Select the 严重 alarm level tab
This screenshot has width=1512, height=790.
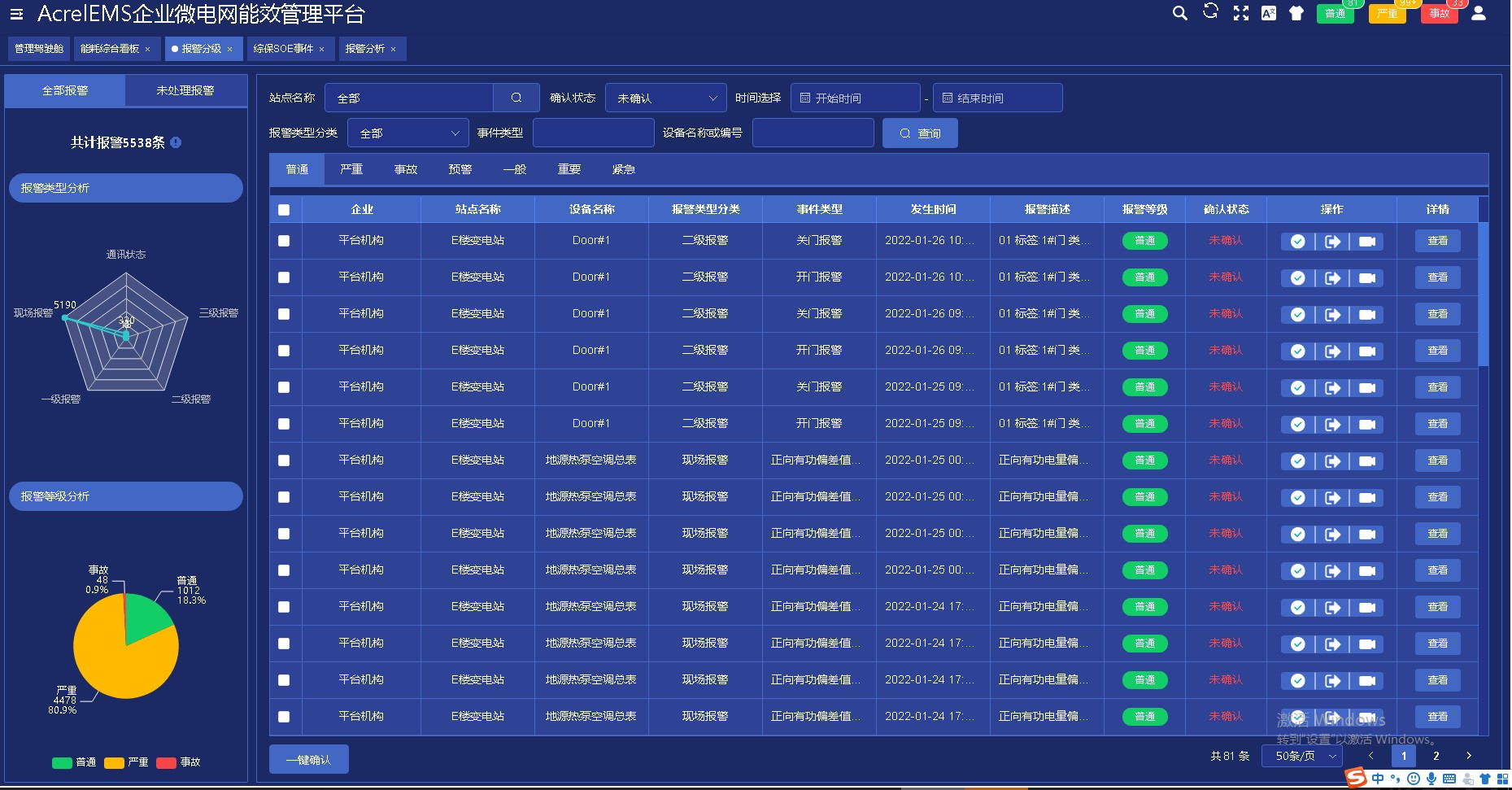[351, 169]
